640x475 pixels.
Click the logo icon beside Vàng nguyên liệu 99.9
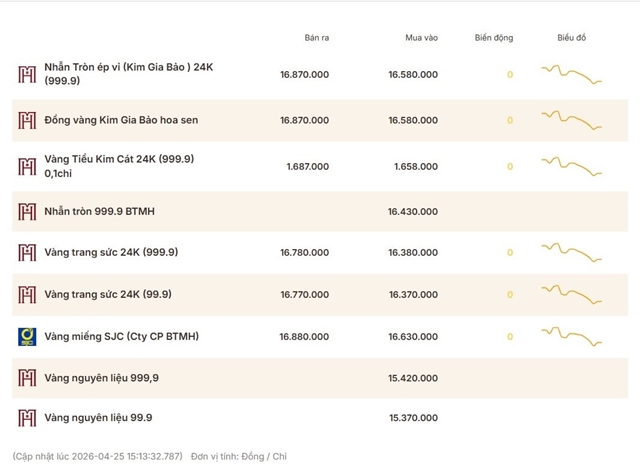[28, 418]
